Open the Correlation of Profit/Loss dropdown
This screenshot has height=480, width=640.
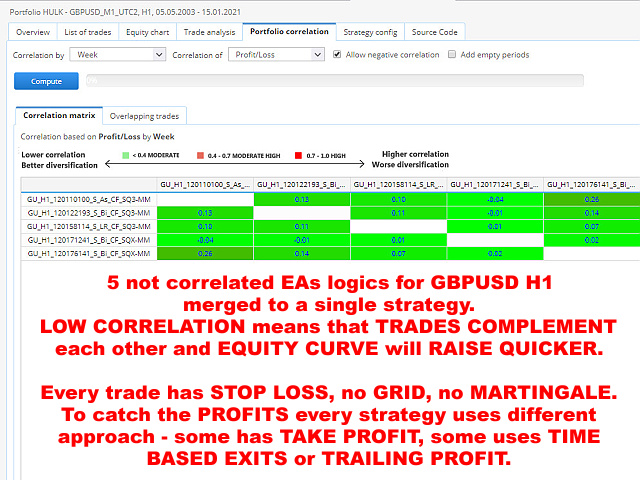pos(276,55)
